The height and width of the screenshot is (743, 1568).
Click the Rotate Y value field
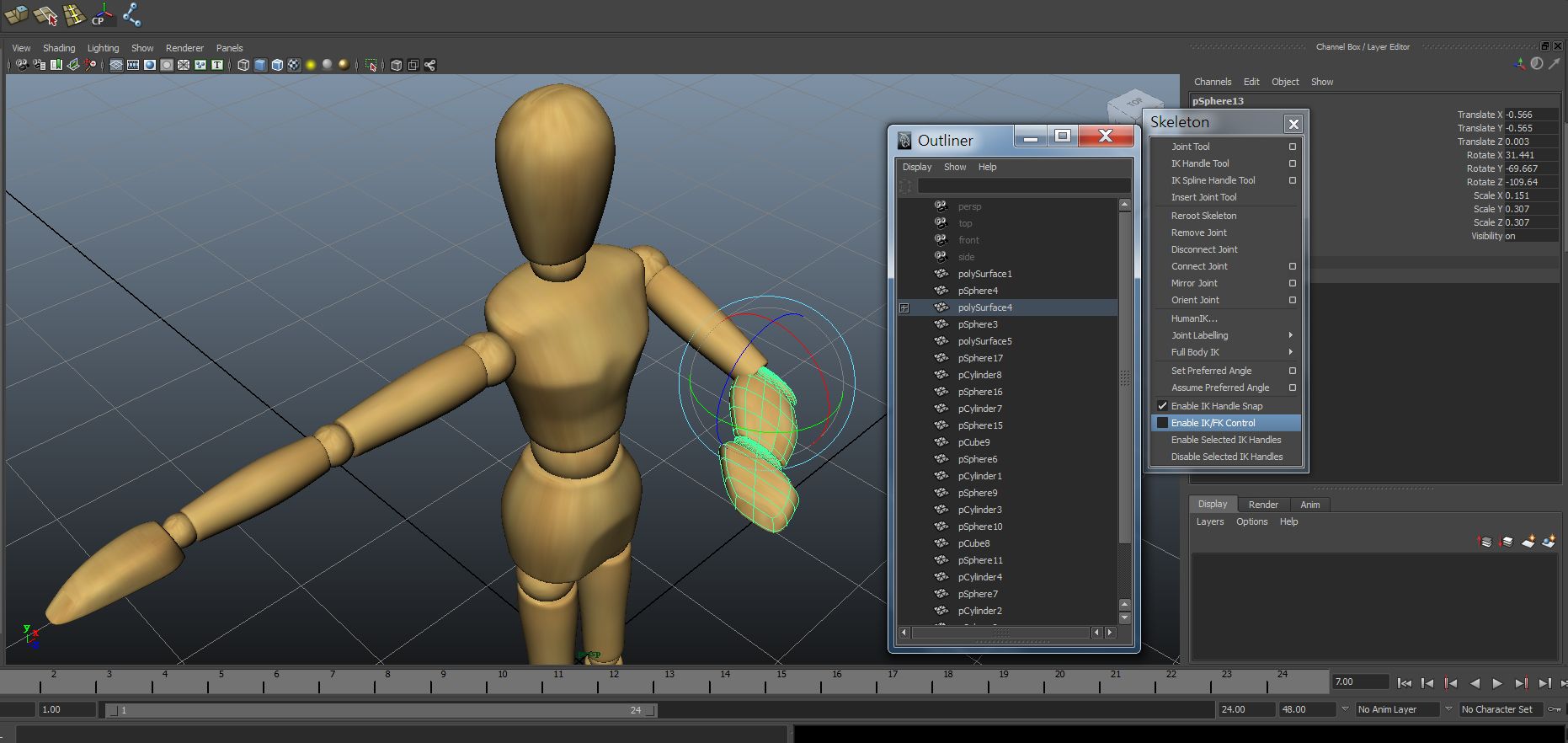pyautogui.click(x=1529, y=168)
